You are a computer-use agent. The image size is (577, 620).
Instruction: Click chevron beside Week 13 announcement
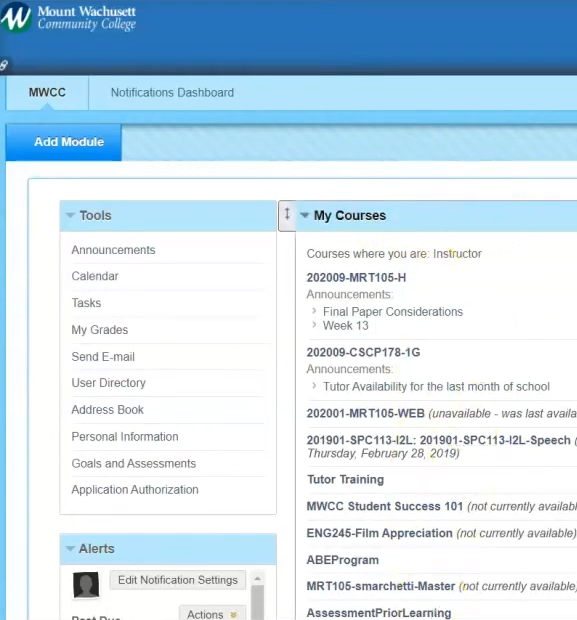(x=314, y=325)
